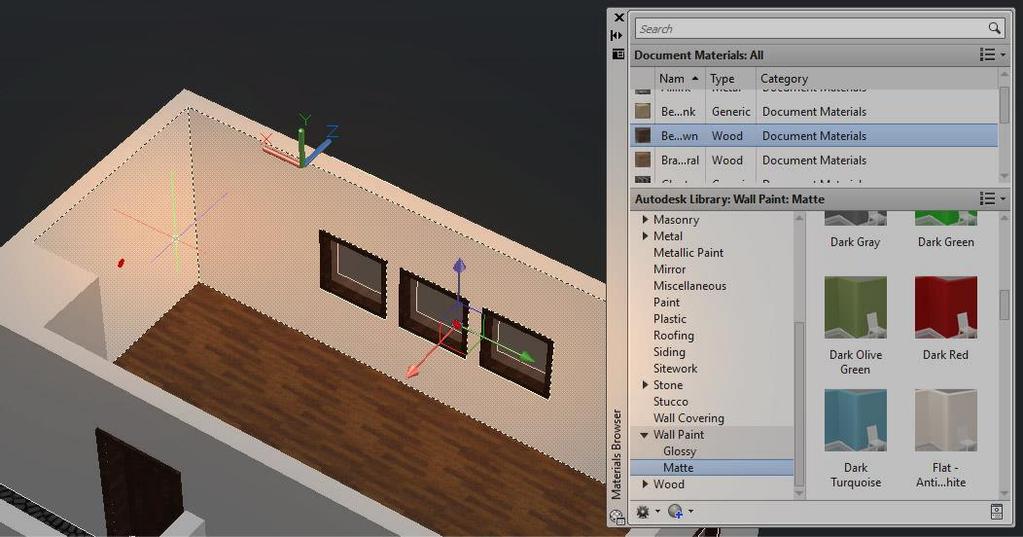Viewport: 1023px width, 537px height.
Task: Select the Be...nk Generic material row
Action: pos(814,112)
